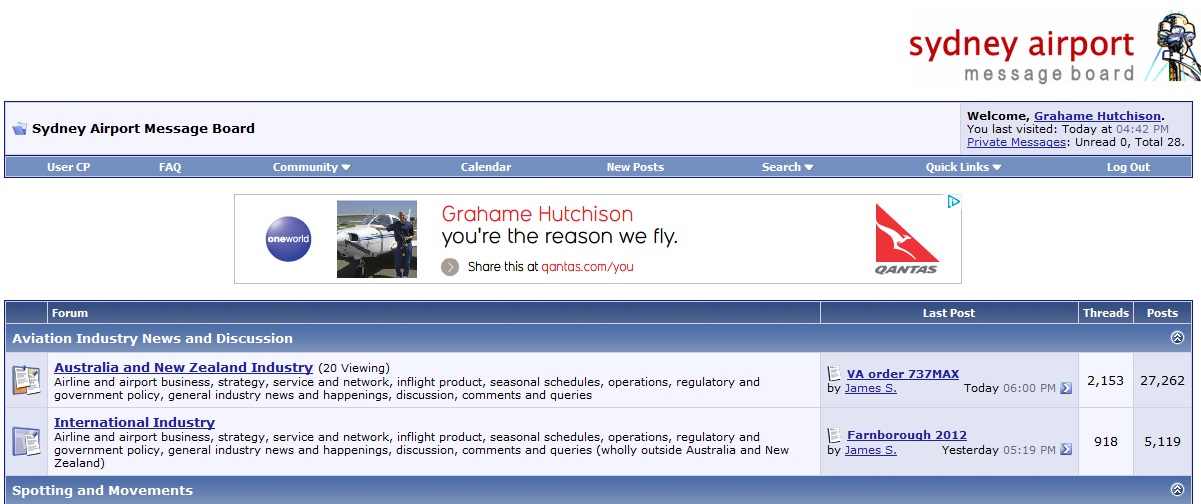Open the Quick Links dropdown menu
The width and height of the screenshot is (1201, 504).
tap(963, 167)
